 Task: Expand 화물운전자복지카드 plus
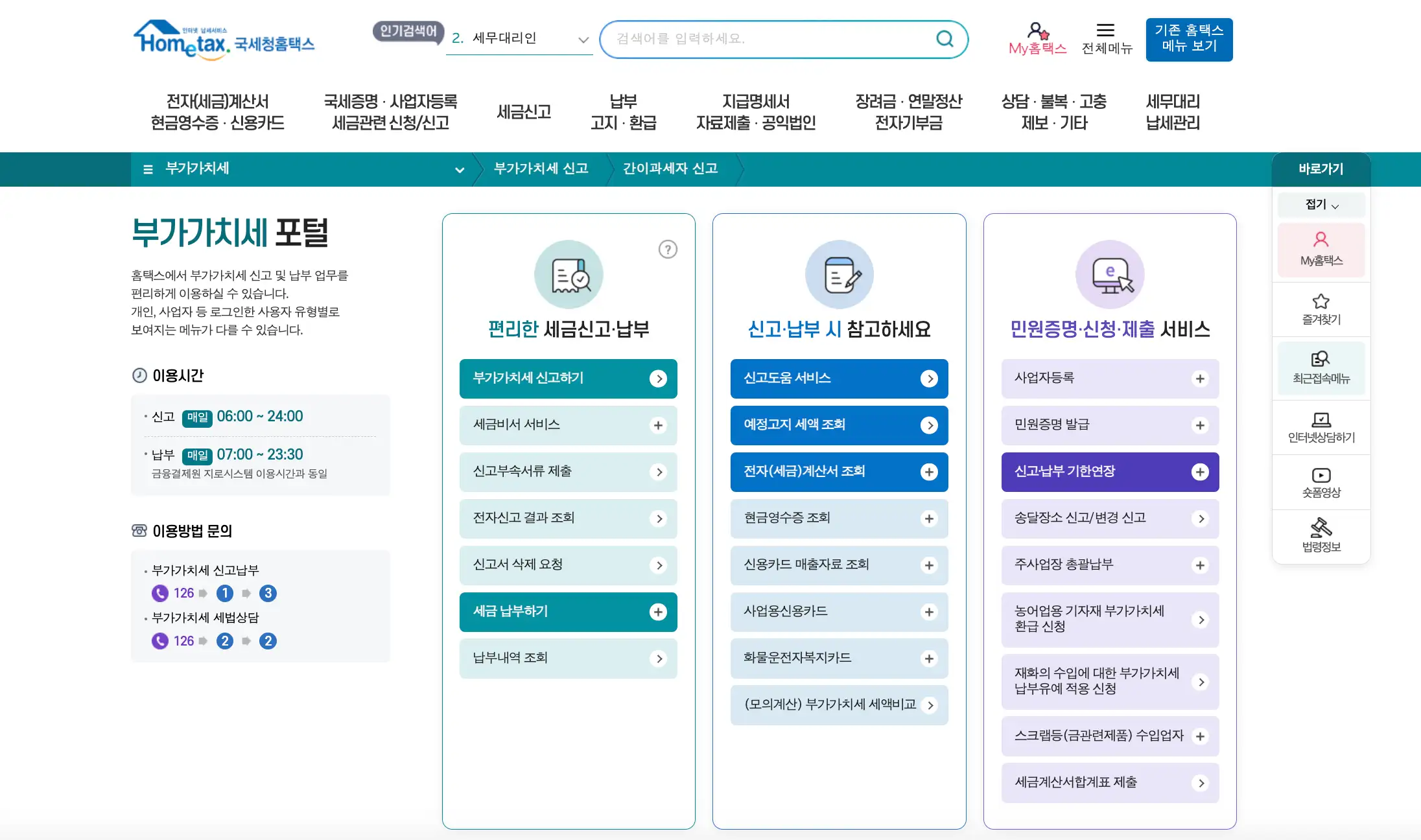[x=929, y=659]
